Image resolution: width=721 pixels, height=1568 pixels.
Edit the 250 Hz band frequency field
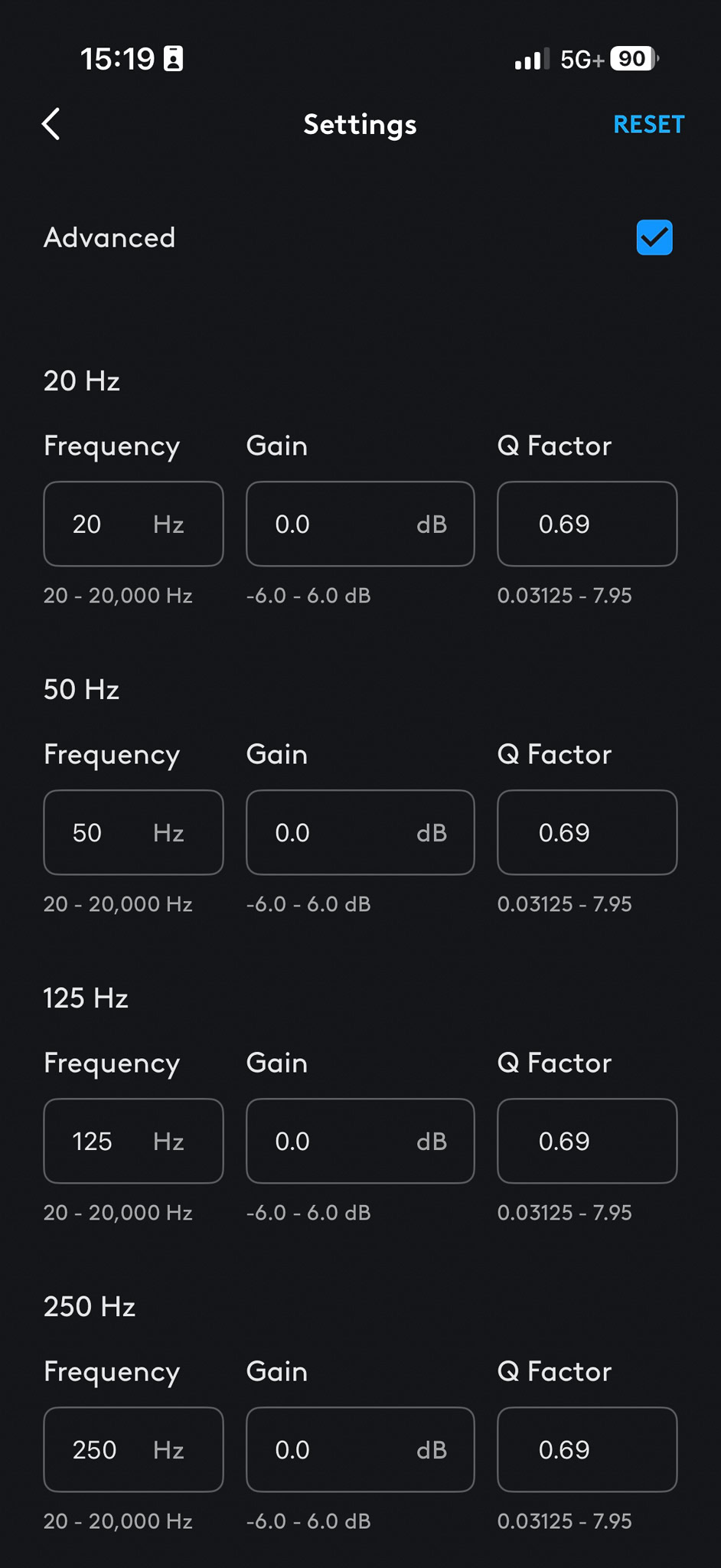(133, 1450)
